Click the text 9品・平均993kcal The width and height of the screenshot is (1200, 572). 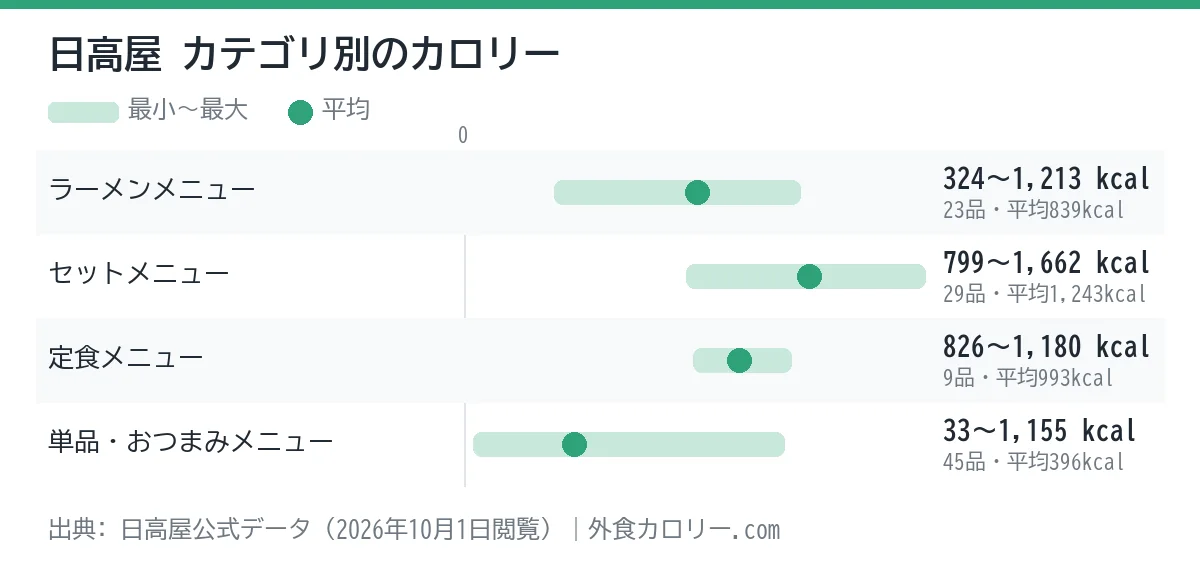click(x=1027, y=378)
